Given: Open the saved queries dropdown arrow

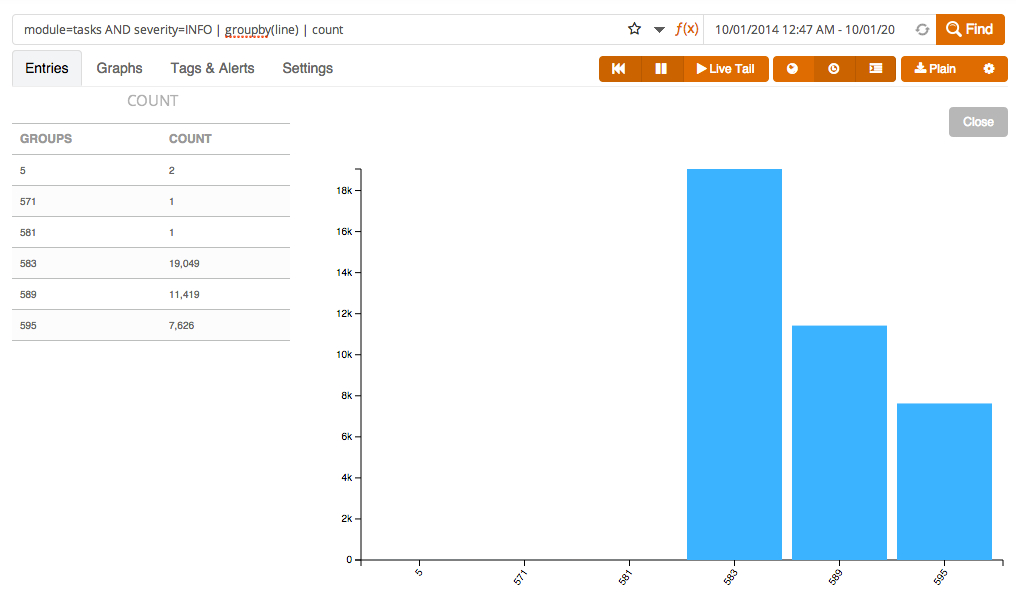Looking at the screenshot, I should [659, 30].
